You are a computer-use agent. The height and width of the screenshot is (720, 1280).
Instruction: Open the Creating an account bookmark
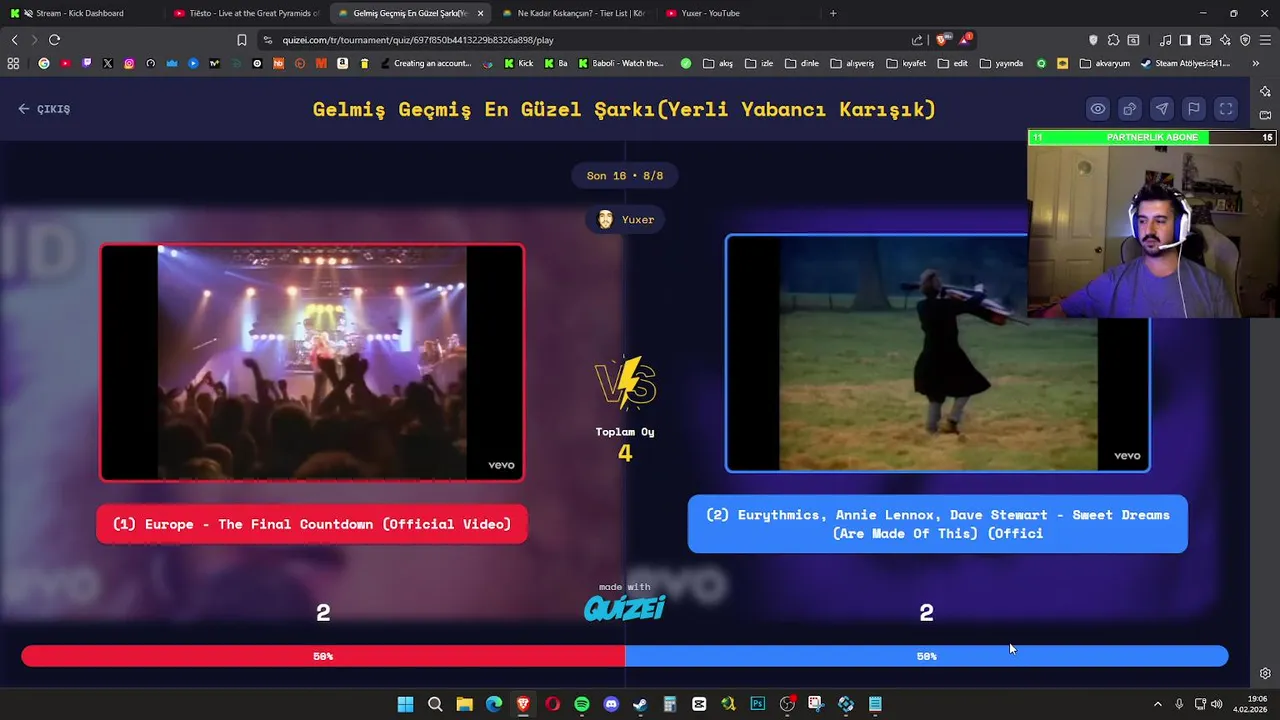pos(425,63)
